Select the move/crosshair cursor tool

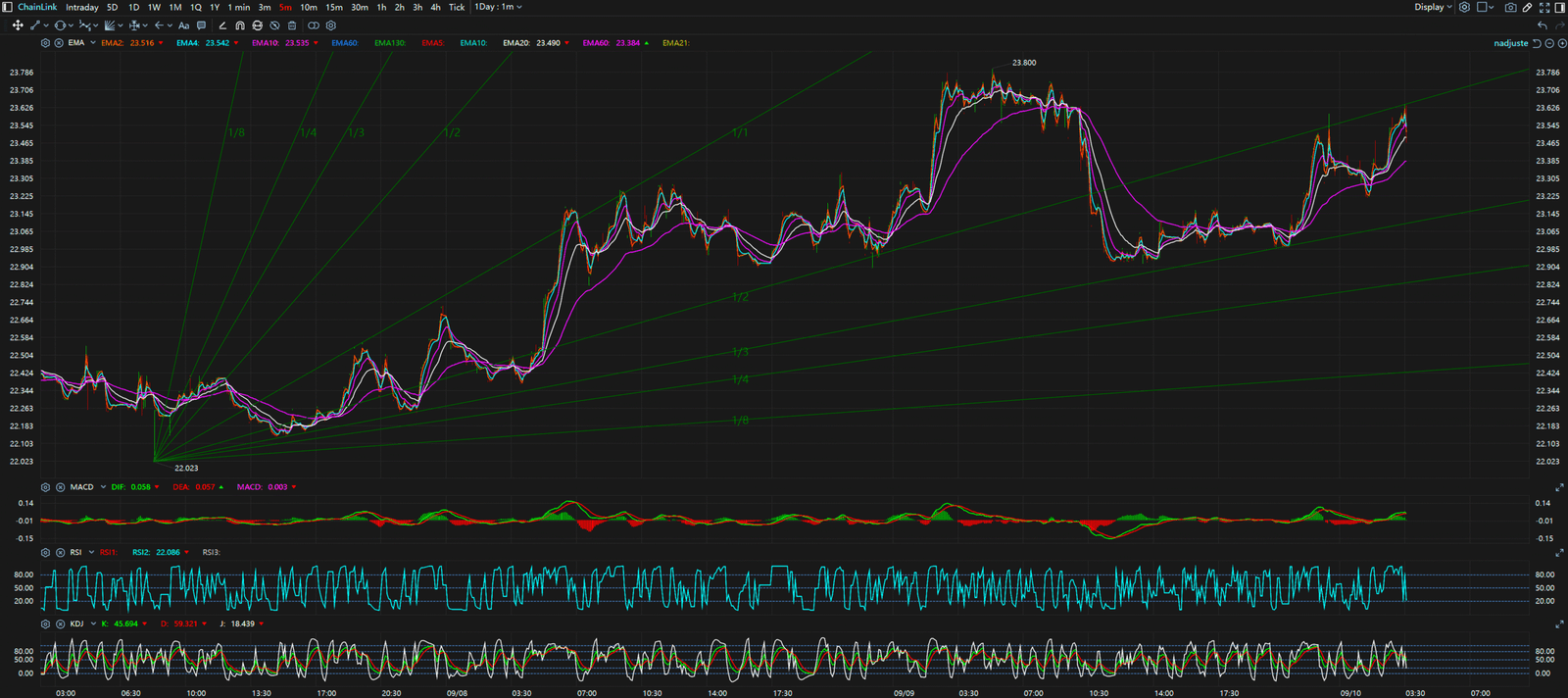tap(18, 25)
